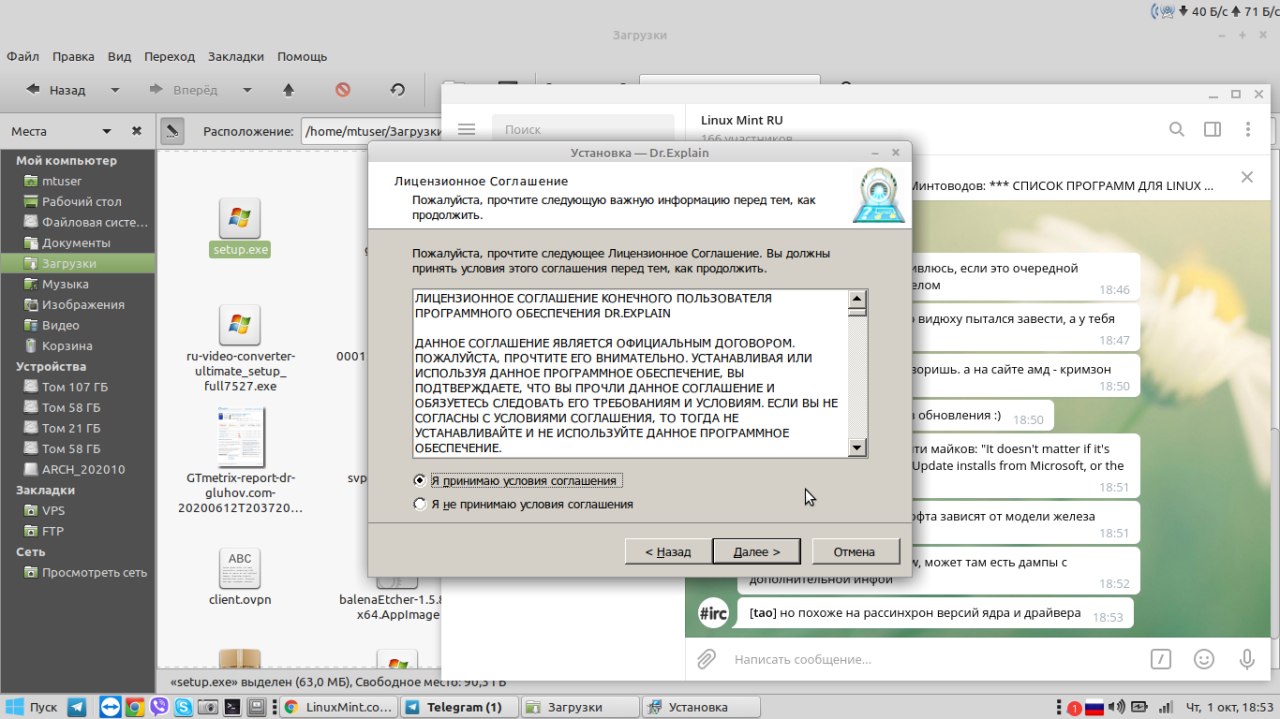Open the Telegram emoji picker
This screenshot has height=719, width=1280.
pos(1204,659)
